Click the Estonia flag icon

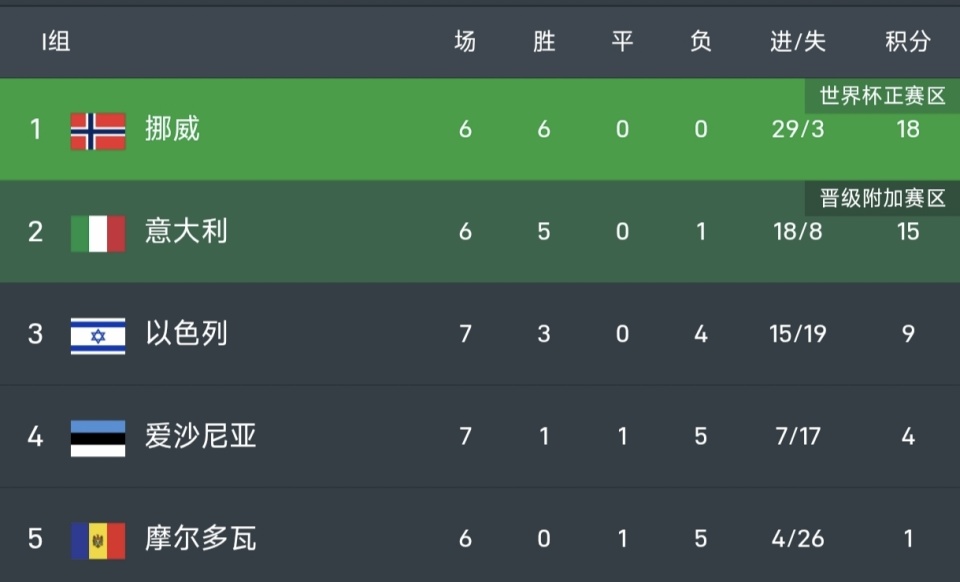[98, 438]
